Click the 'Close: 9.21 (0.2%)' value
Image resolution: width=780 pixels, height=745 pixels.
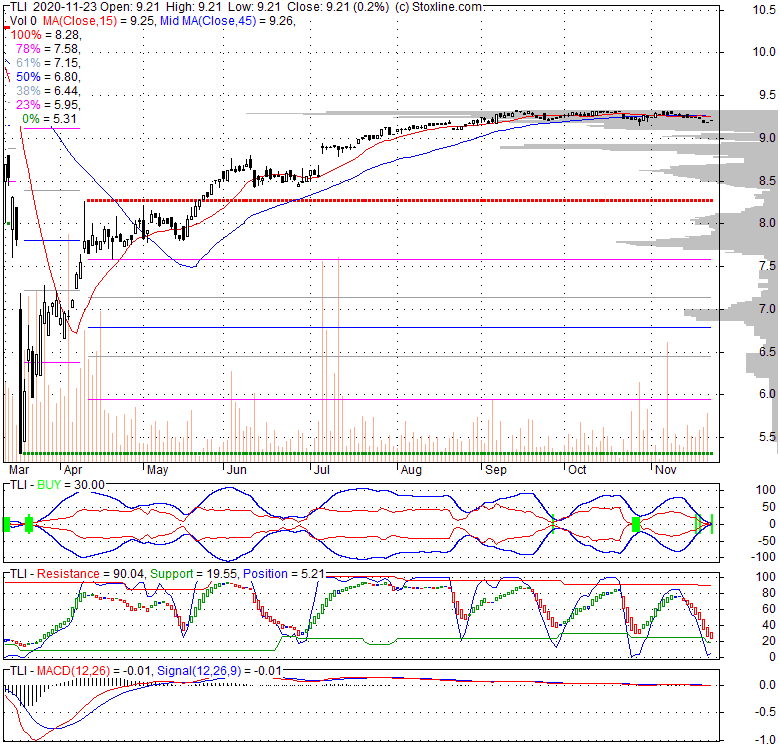[338, 7]
